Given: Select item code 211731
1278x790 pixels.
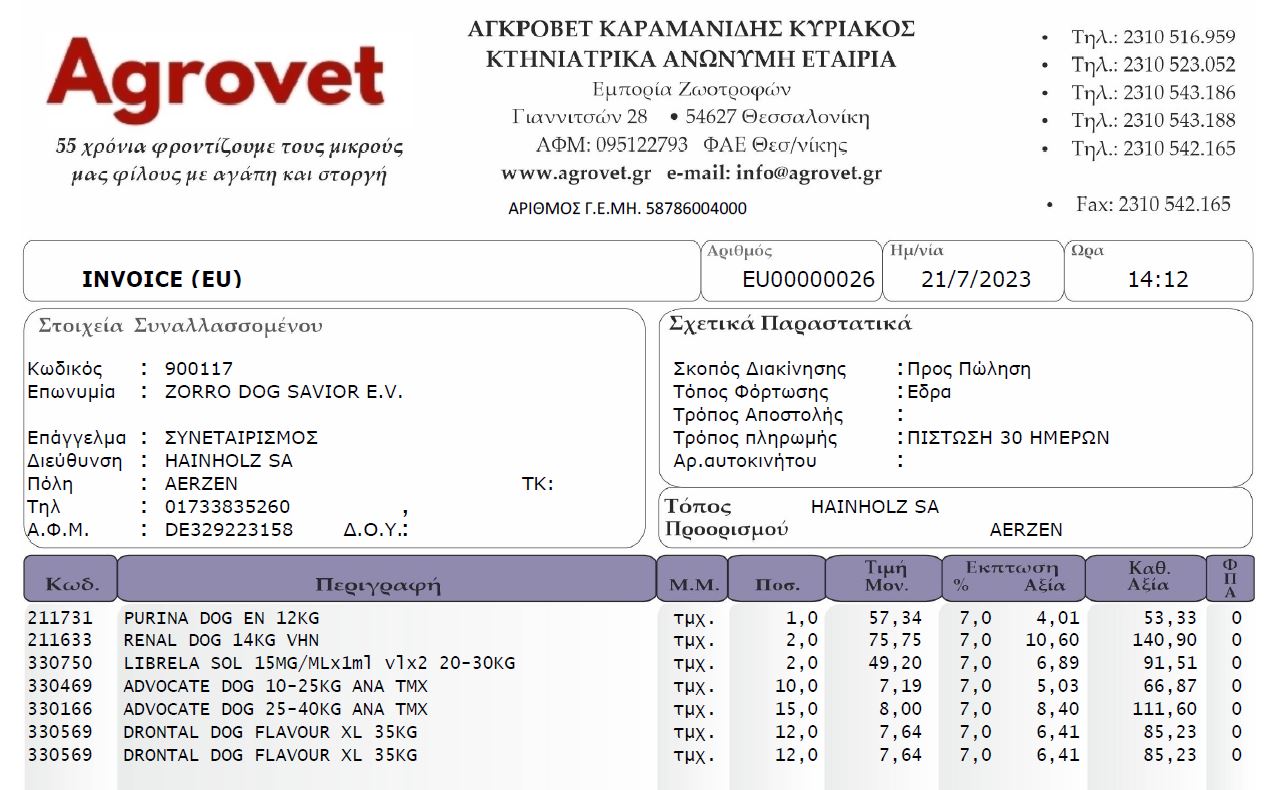Looking at the screenshot, I should coord(60,618).
